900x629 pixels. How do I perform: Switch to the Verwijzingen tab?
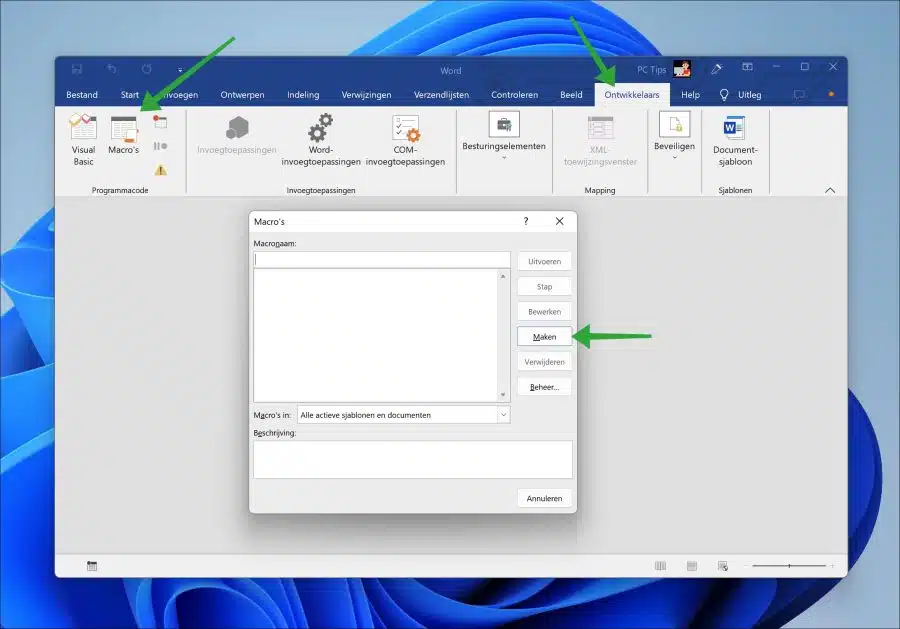point(366,95)
